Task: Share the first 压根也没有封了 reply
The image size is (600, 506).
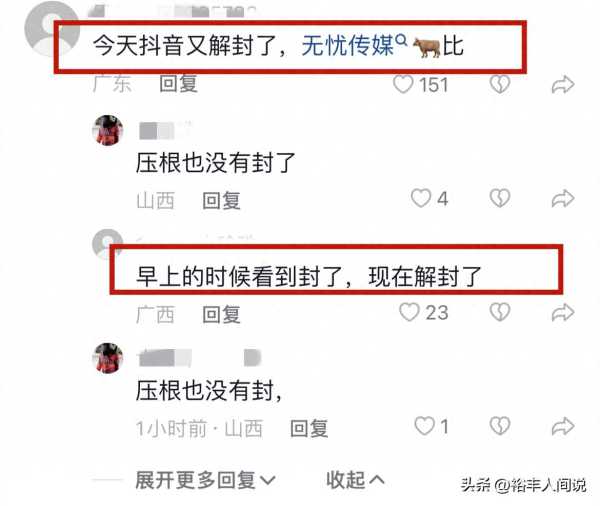Action: point(562,199)
